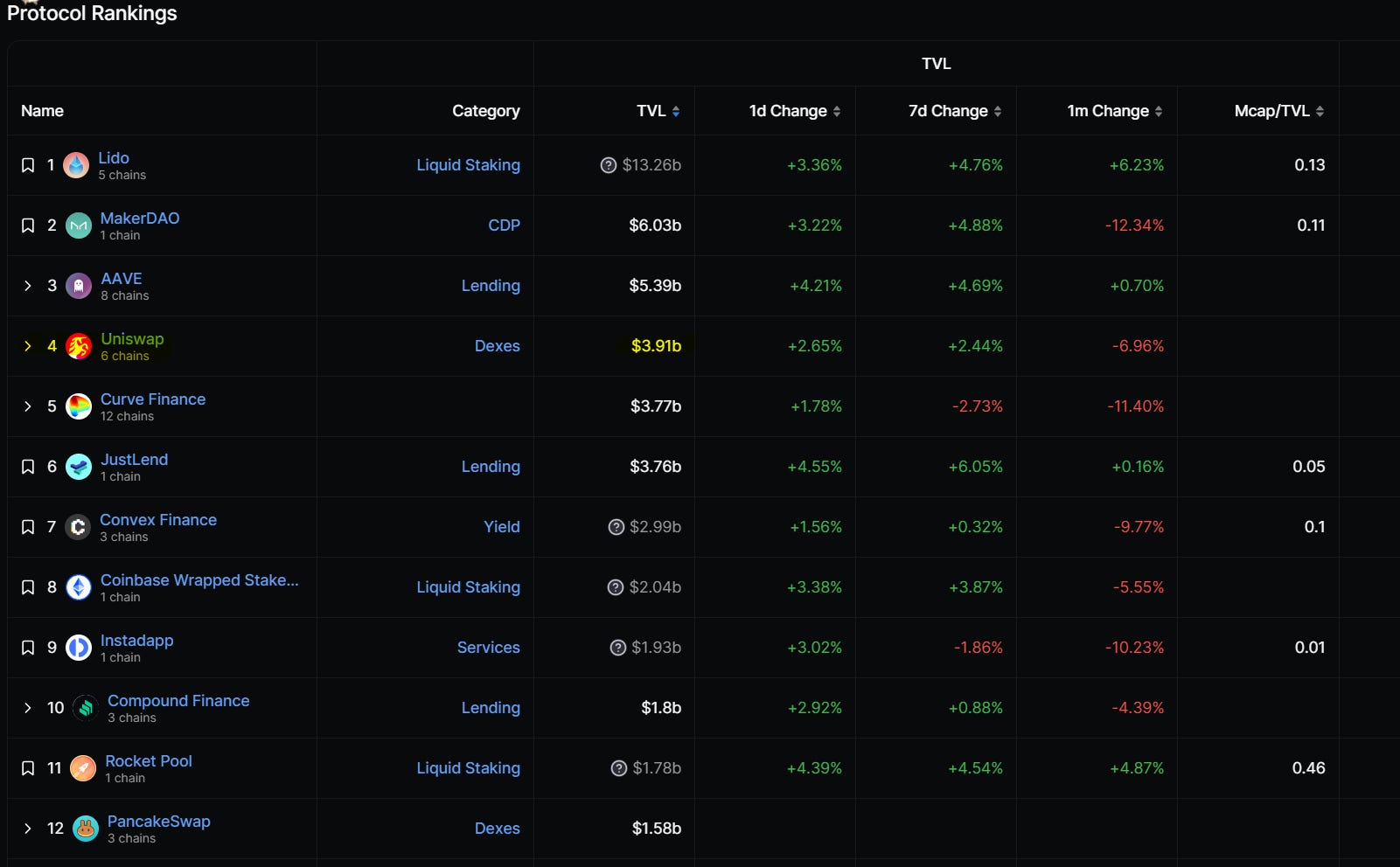Screen dimensions: 1400x867
Task: Toggle bookmark for JustLend
Action: tap(28, 467)
